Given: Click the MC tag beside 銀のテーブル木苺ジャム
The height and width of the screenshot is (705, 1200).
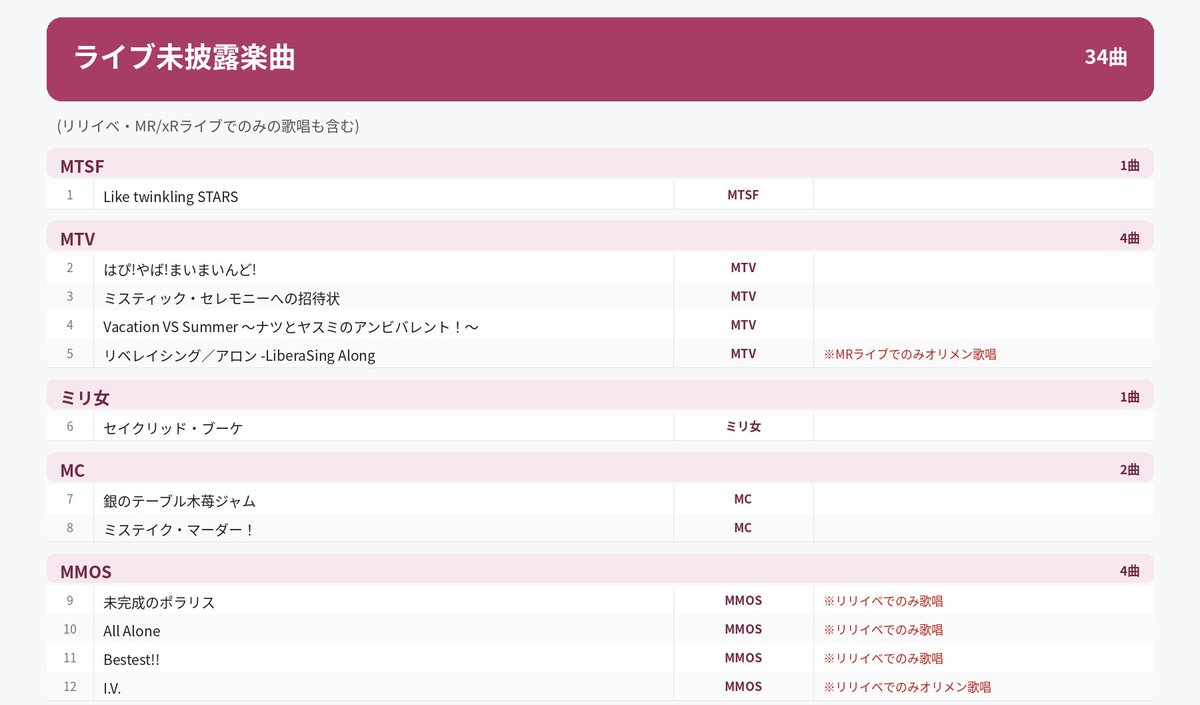Looking at the screenshot, I should 743,499.
